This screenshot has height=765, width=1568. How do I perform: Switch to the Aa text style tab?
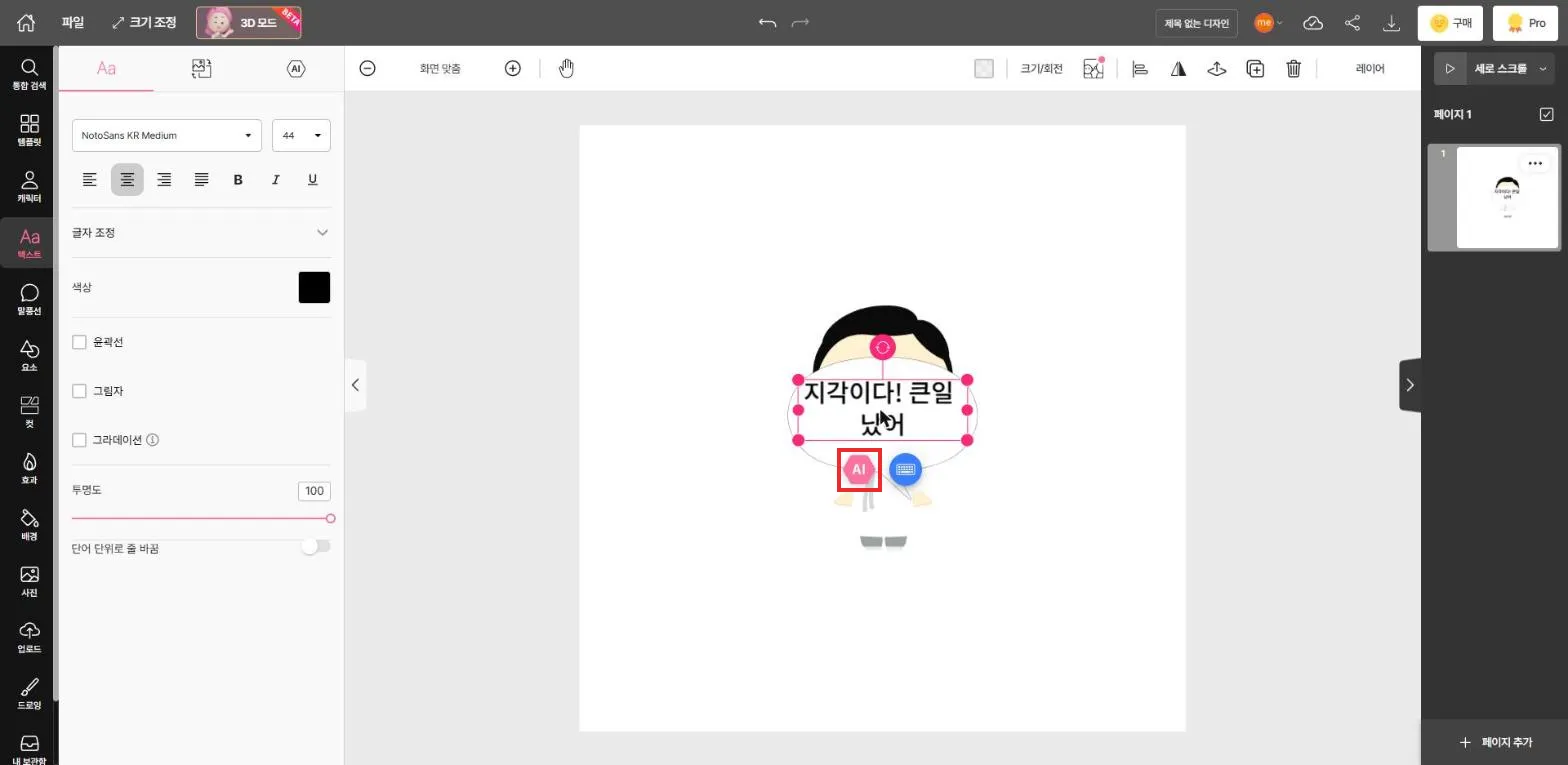click(x=106, y=68)
